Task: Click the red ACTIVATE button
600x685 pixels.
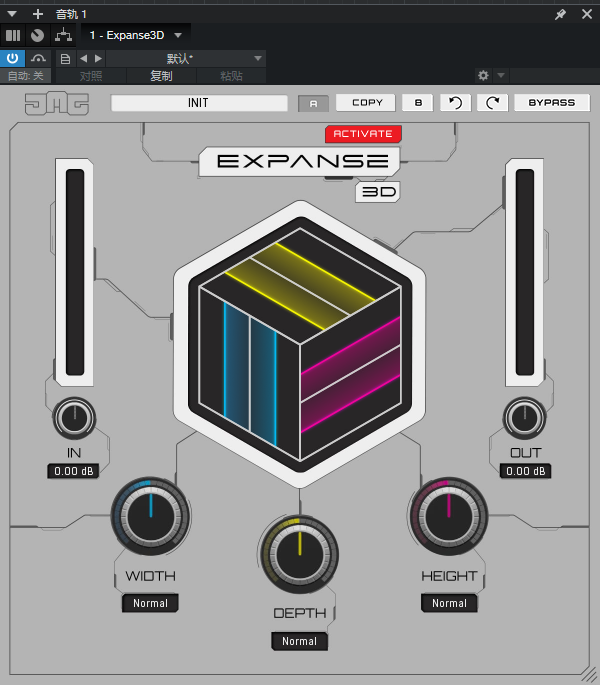Action: (x=363, y=134)
